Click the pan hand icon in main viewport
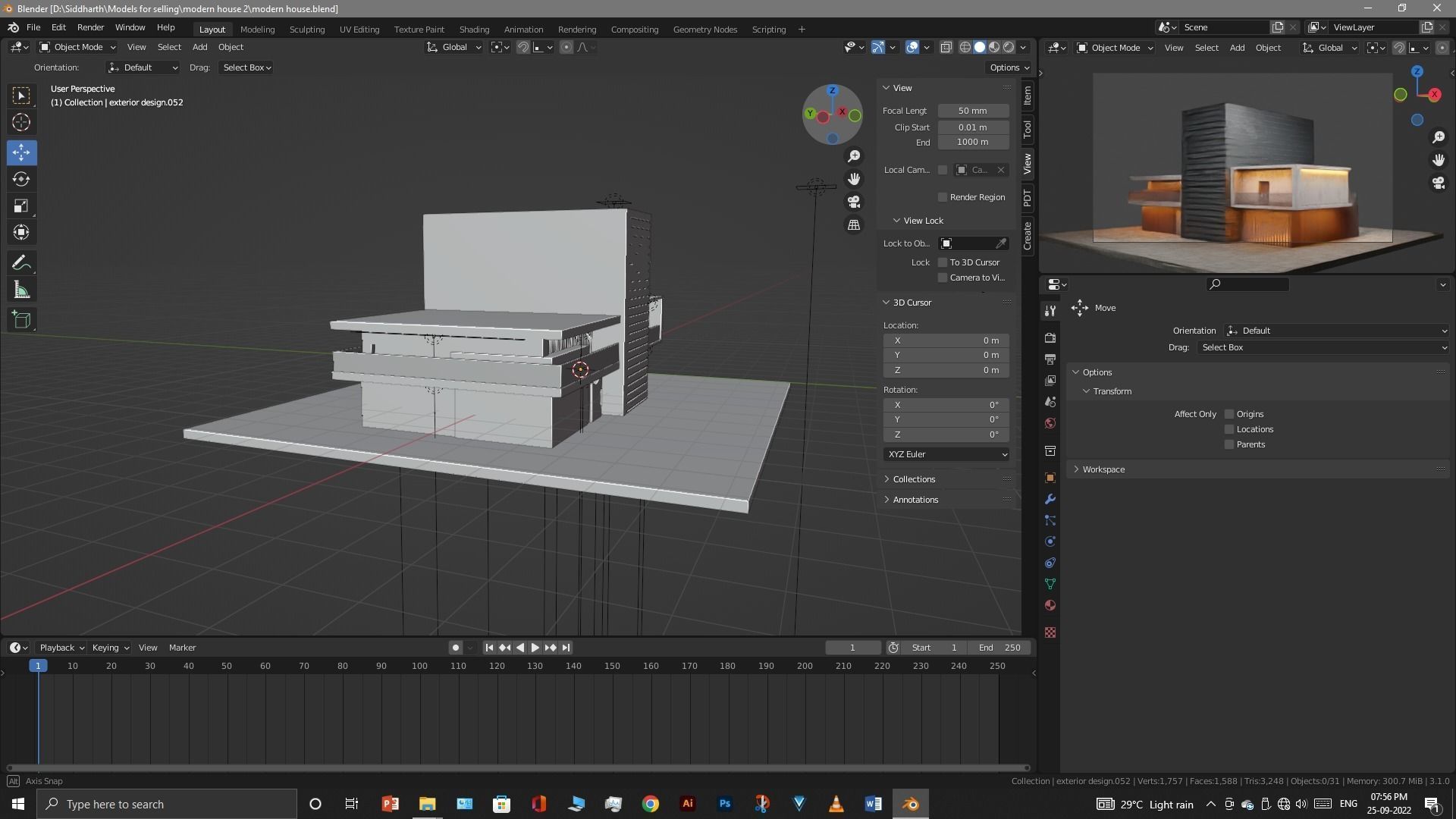 tap(854, 179)
